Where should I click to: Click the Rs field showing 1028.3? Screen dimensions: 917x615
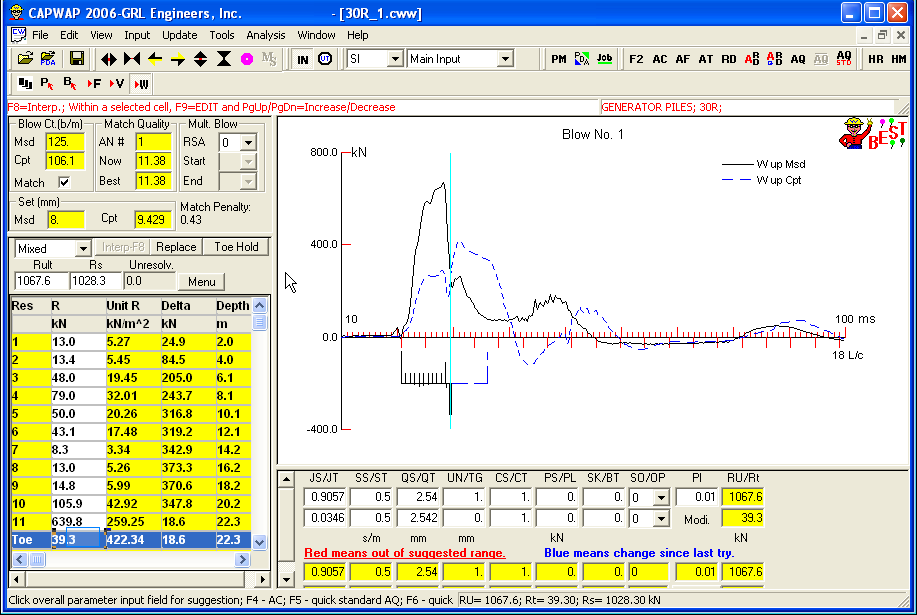coord(96,281)
